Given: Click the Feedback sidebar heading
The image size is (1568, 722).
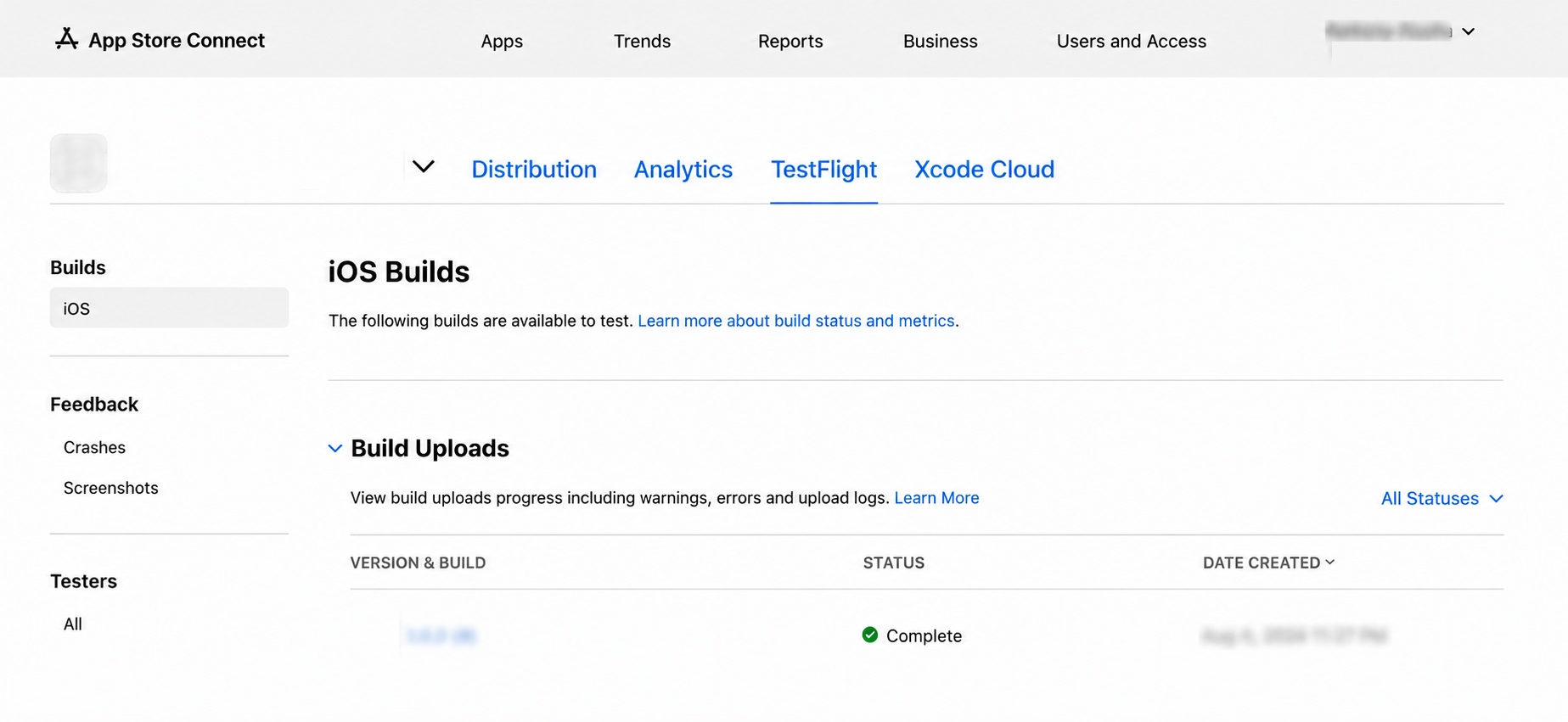Looking at the screenshot, I should 93,405.
